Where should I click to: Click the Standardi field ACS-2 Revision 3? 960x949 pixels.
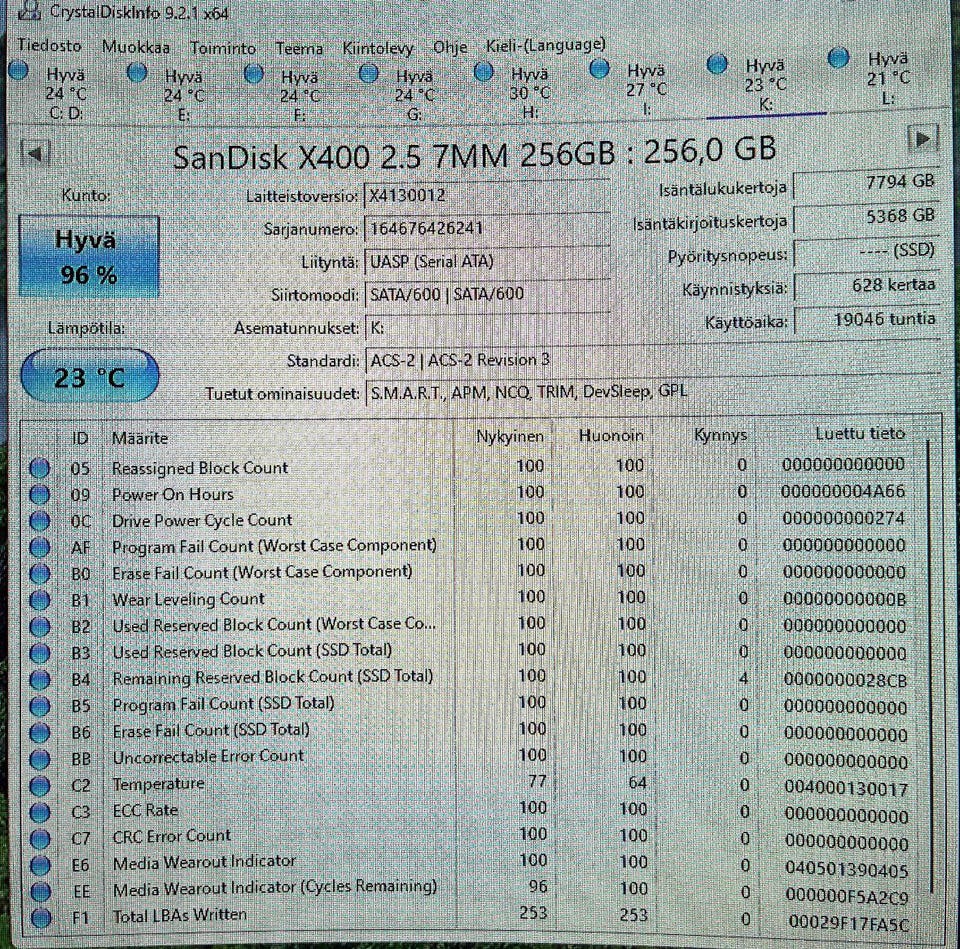[652, 360]
